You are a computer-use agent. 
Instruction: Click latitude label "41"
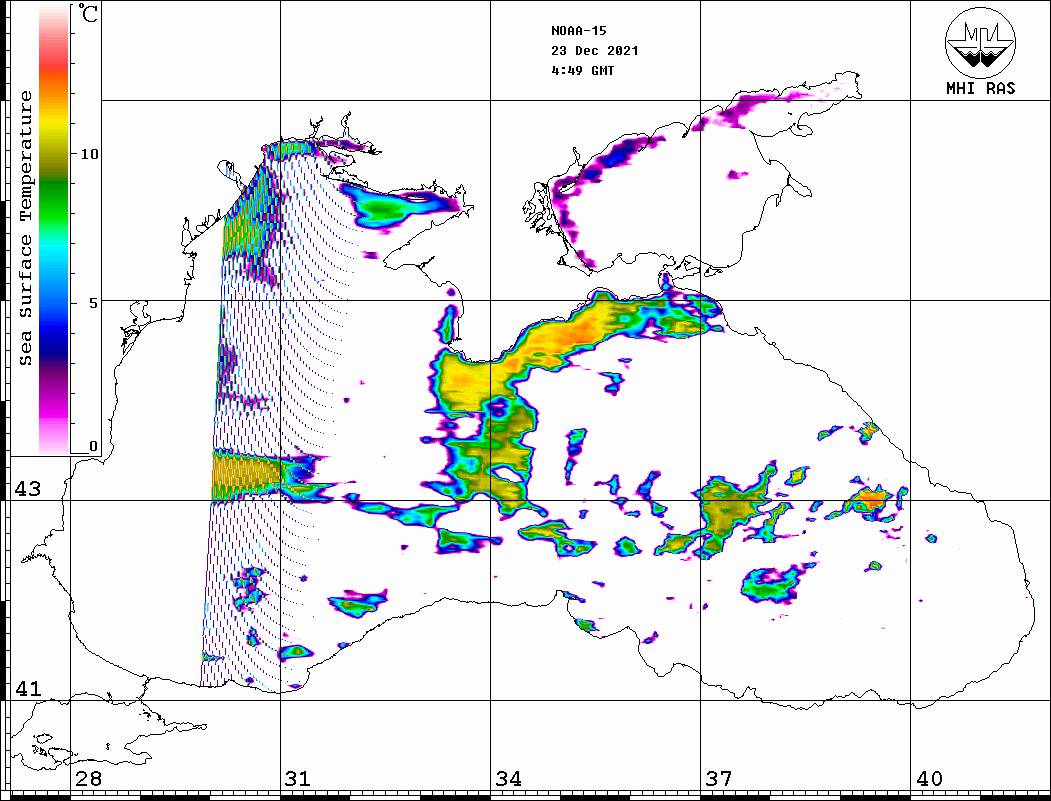pyautogui.click(x=27, y=689)
